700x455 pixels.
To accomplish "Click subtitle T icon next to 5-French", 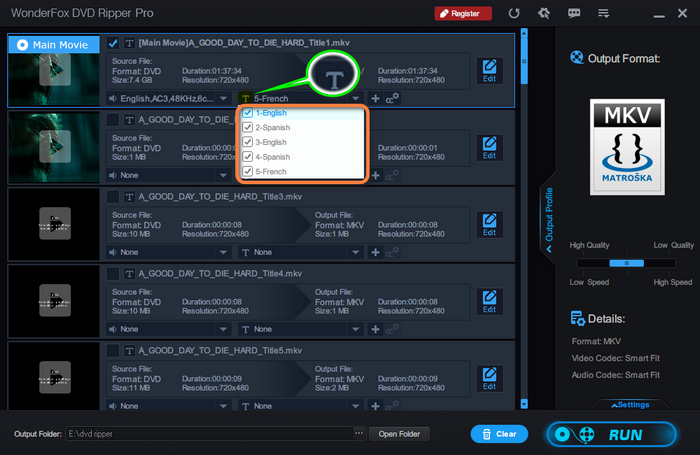I will pyautogui.click(x=245, y=98).
